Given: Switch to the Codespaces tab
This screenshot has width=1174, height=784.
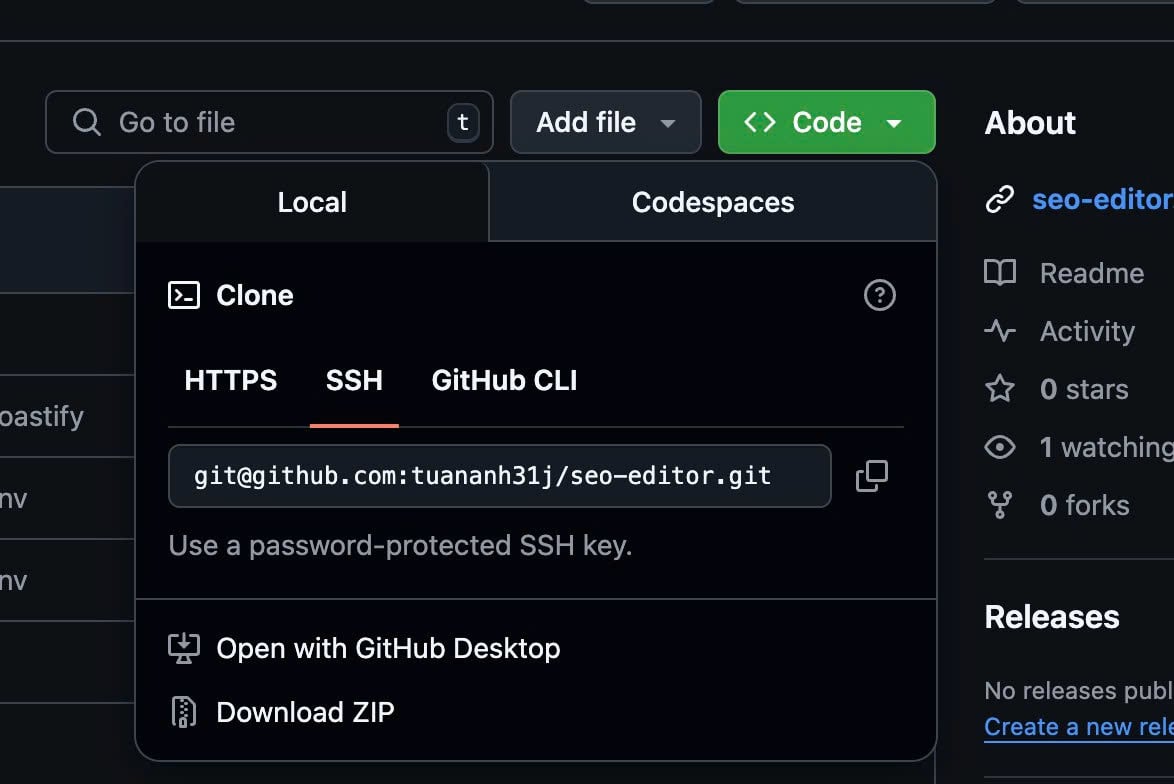Looking at the screenshot, I should pos(713,202).
